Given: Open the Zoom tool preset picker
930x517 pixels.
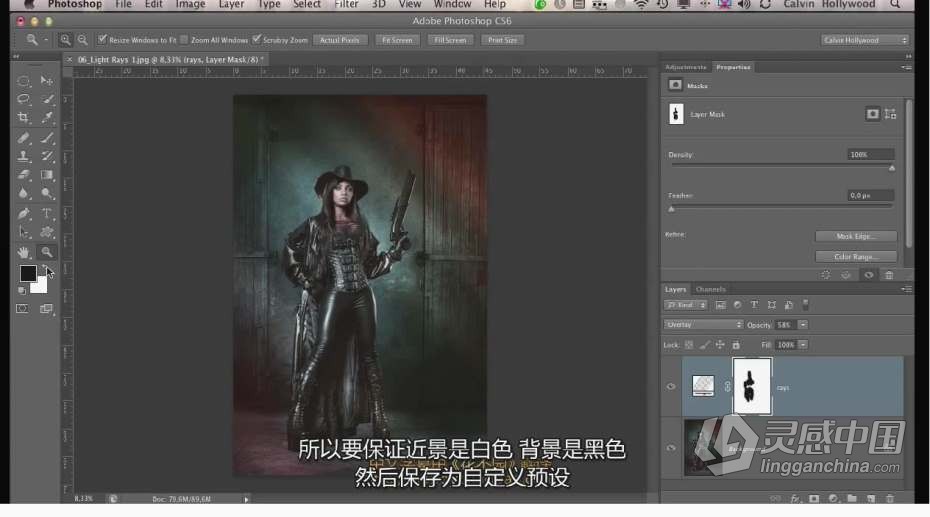Looking at the screenshot, I should pyautogui.click(x=36, y=40).
